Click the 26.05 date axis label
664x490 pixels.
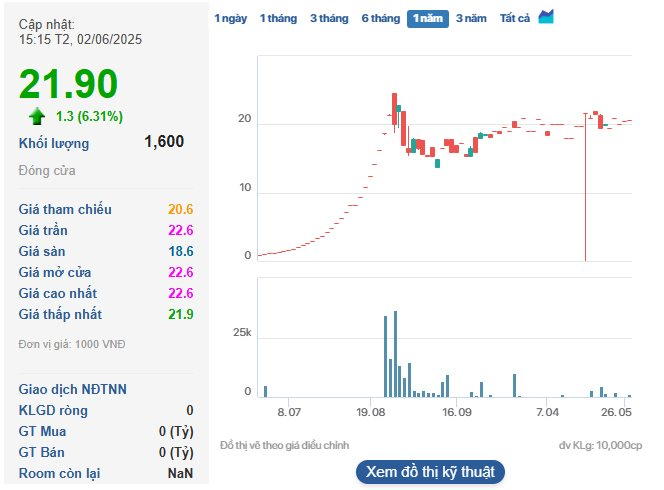(x=616, y=412)
